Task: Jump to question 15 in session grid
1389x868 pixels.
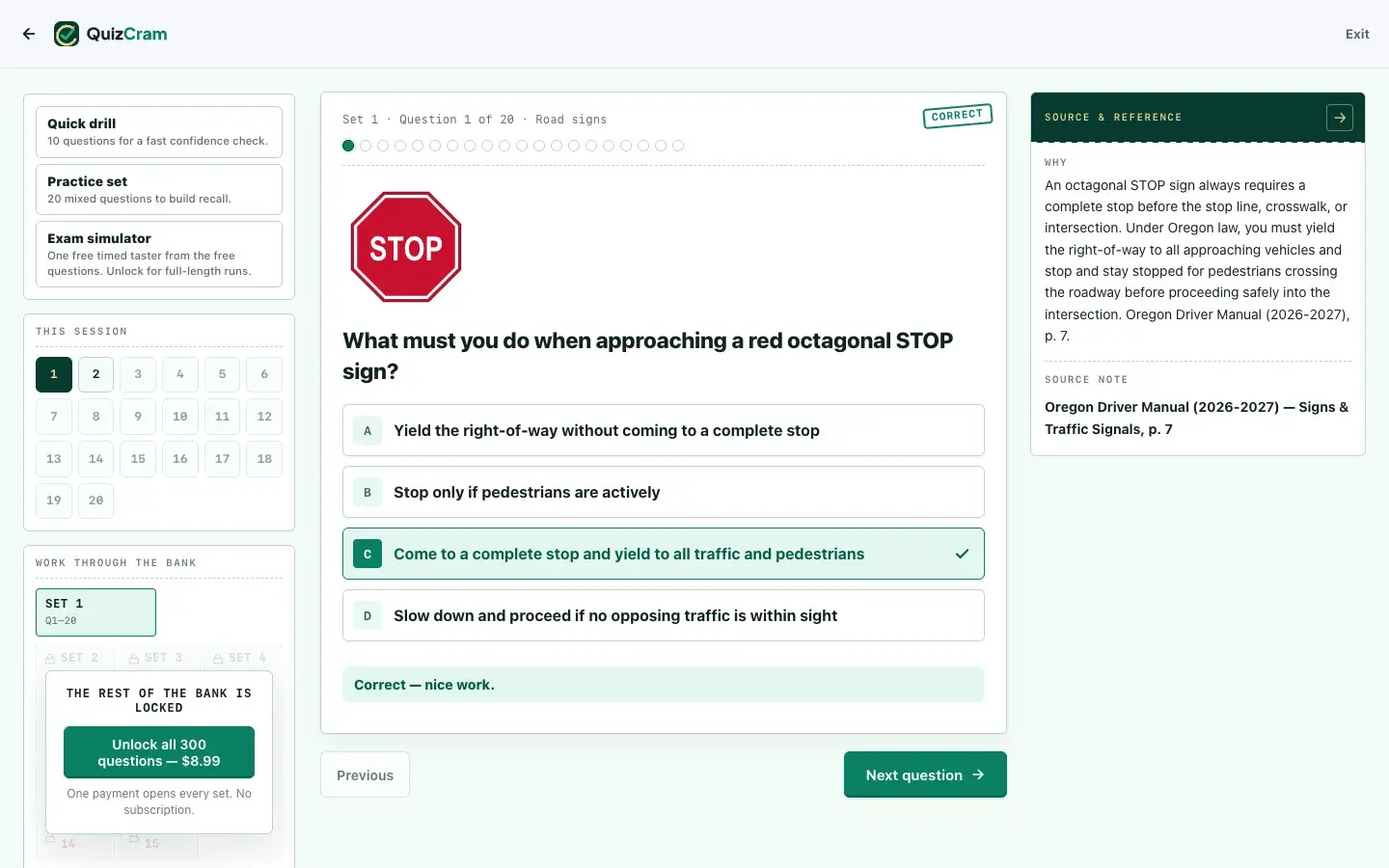Action: (138, 459)
